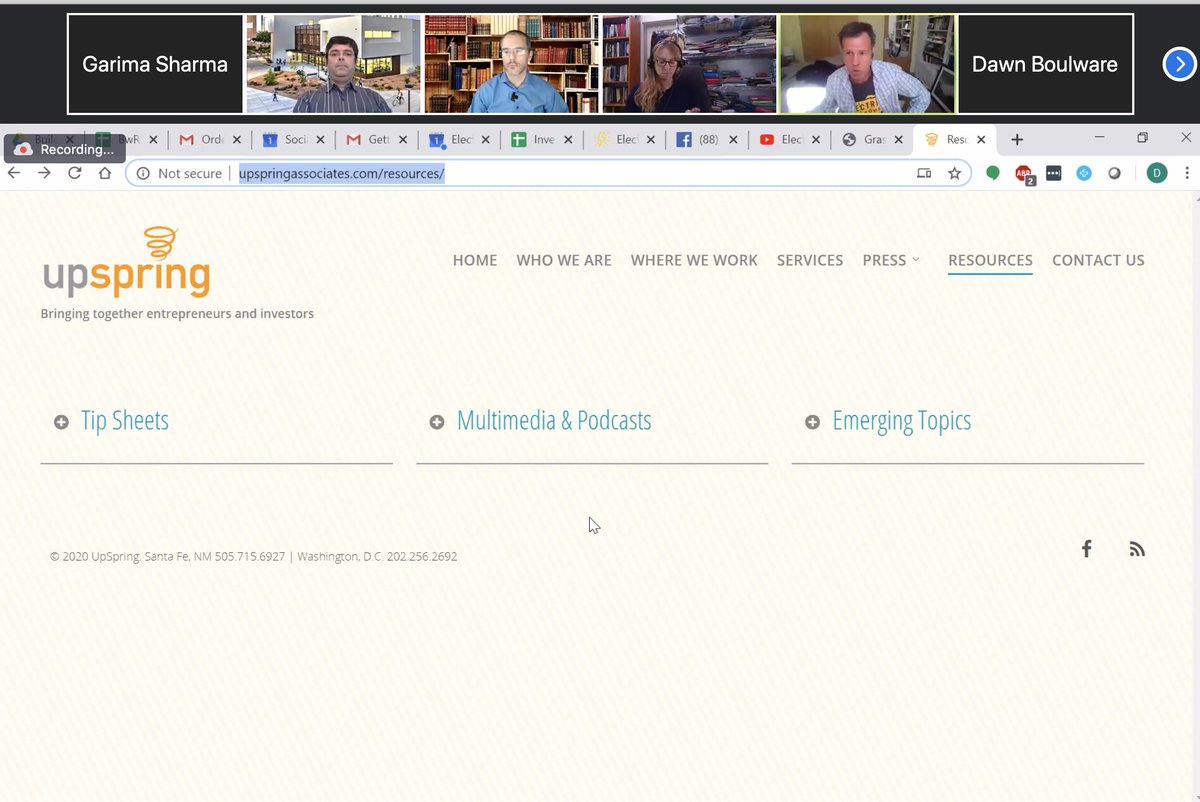This screenshot has width=1200, height=802.
Task: Open the browser home page icon
Action: click(105, 173)
